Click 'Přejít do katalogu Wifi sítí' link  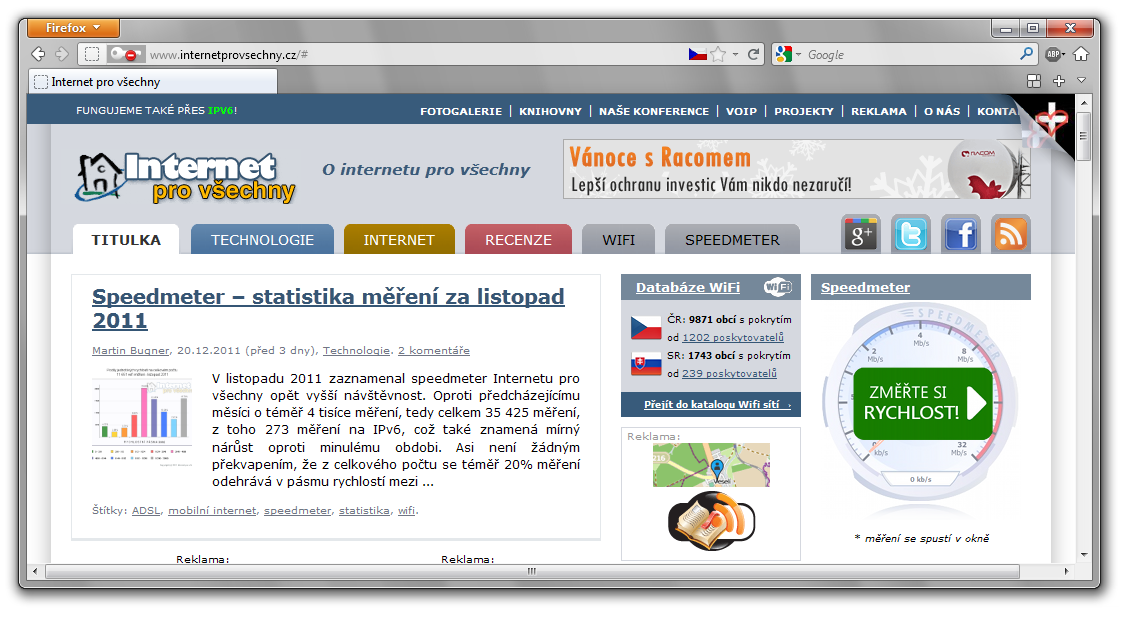click(717, 405)
